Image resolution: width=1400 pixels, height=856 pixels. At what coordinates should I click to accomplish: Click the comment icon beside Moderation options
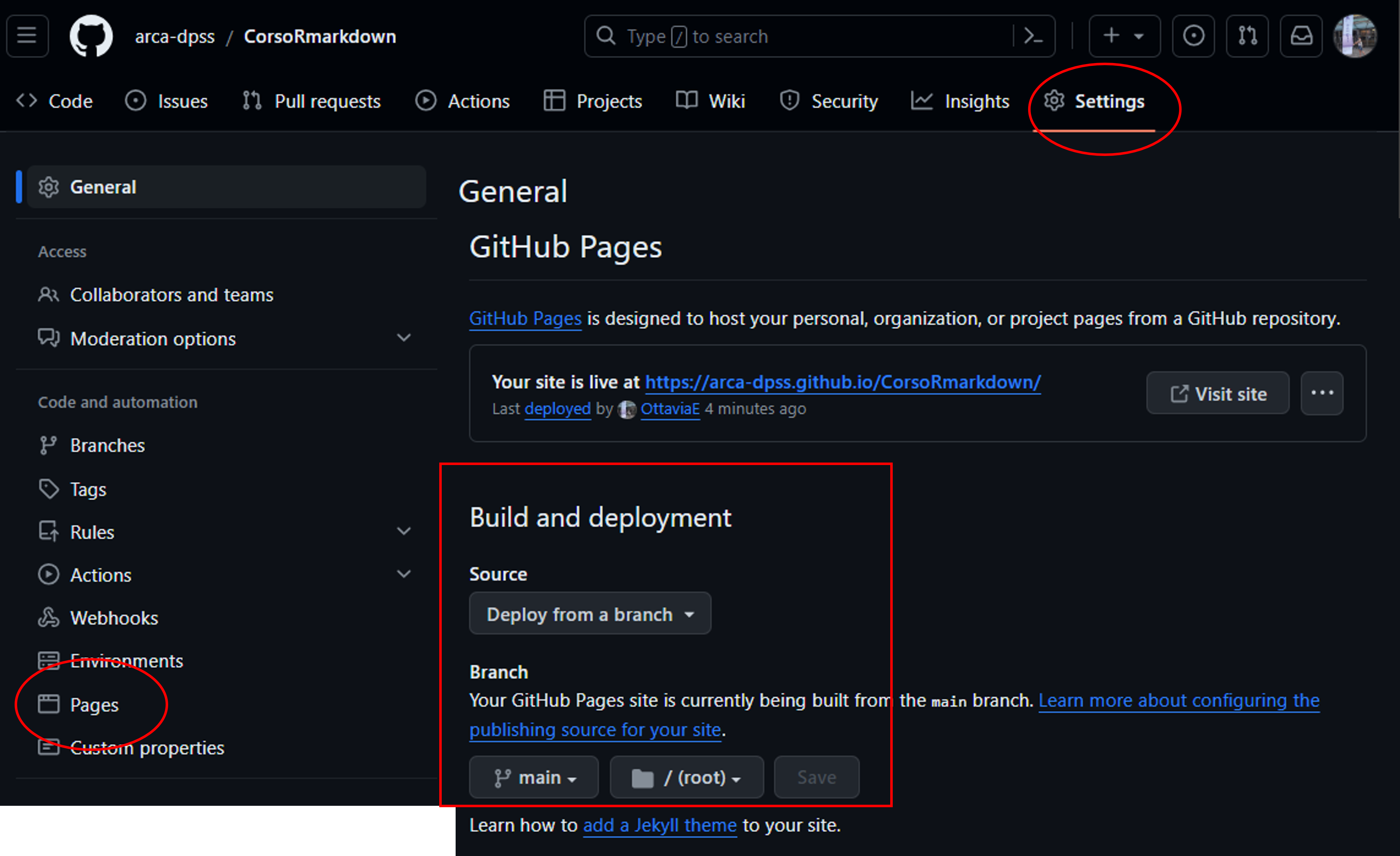pyautogui.click(x=48, y=338)
